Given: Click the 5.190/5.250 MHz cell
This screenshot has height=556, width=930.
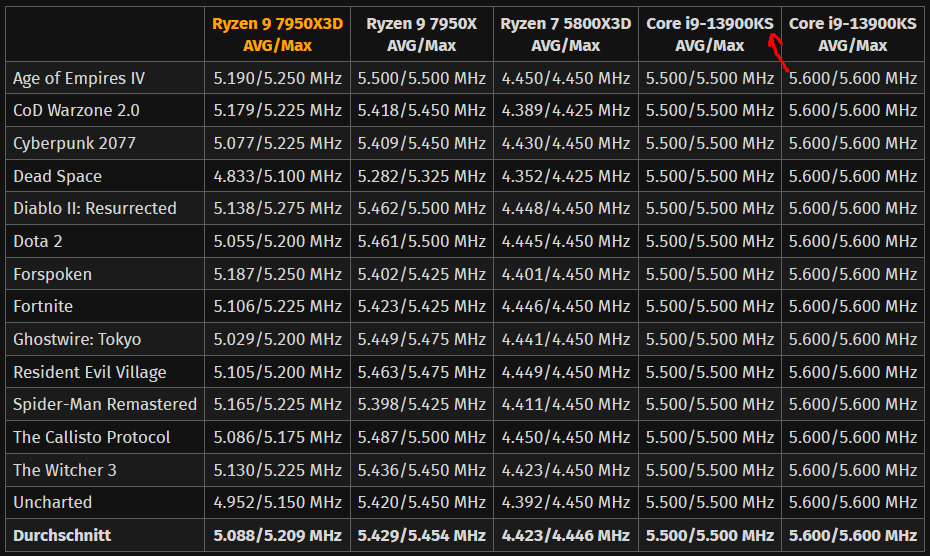Looking at the screenshot, I should (x=278, y=78).
